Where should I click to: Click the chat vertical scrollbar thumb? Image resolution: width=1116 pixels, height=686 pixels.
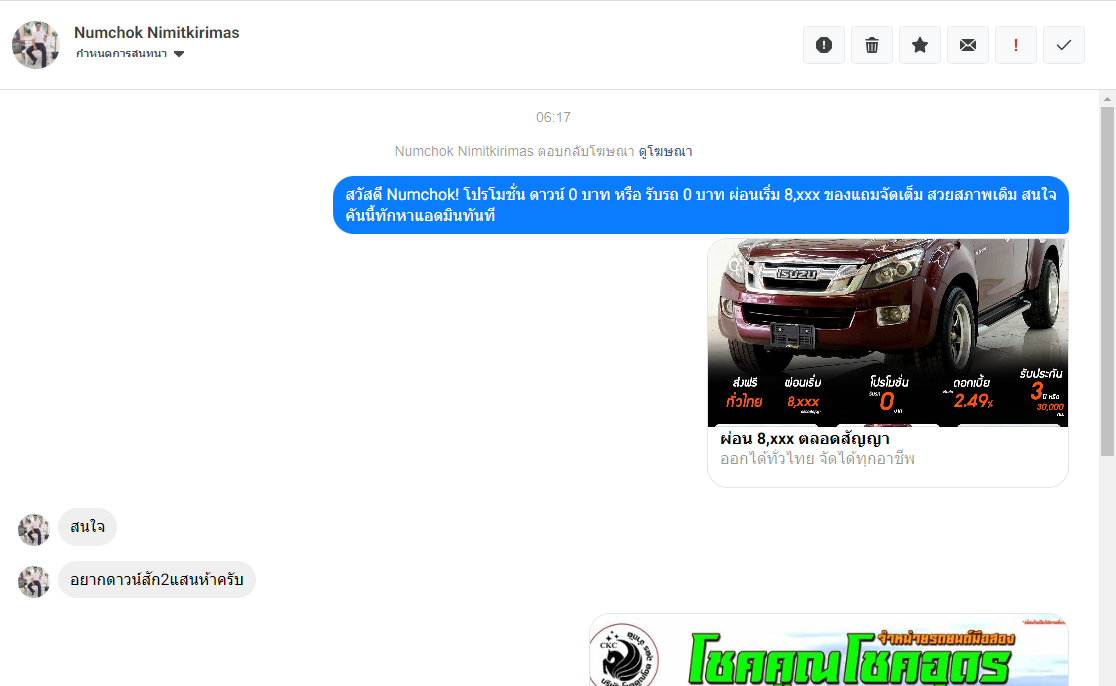click(x=1107, y=281)
